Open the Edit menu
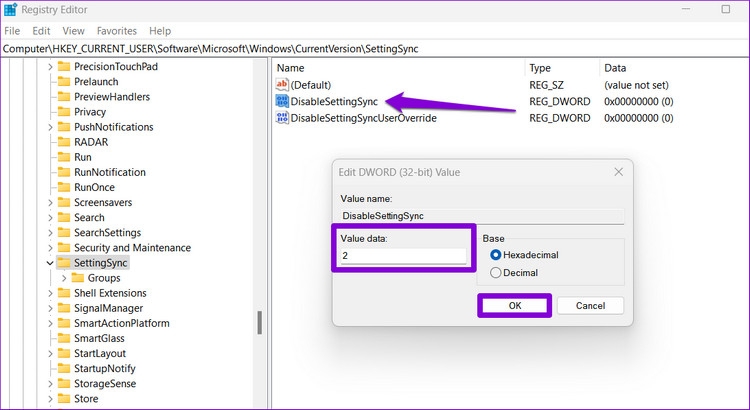Viewport: 750px width, 410px height. click(x=41, y=31)
